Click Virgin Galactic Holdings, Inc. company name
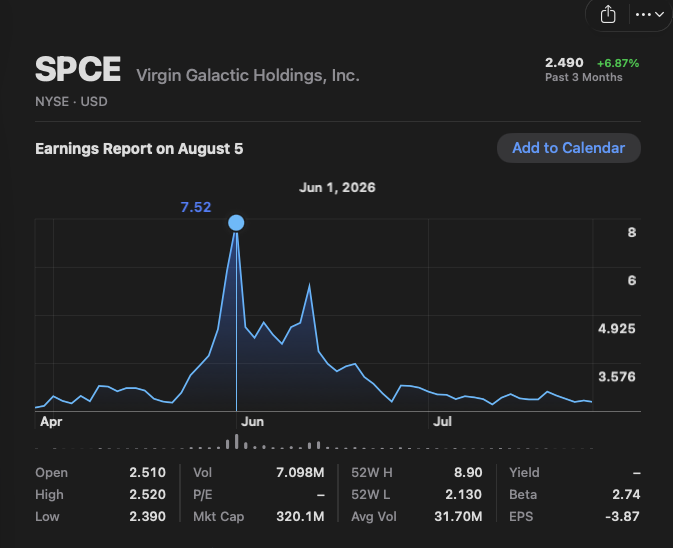This screenshot has height=548, width=673. tap(248, 76)
